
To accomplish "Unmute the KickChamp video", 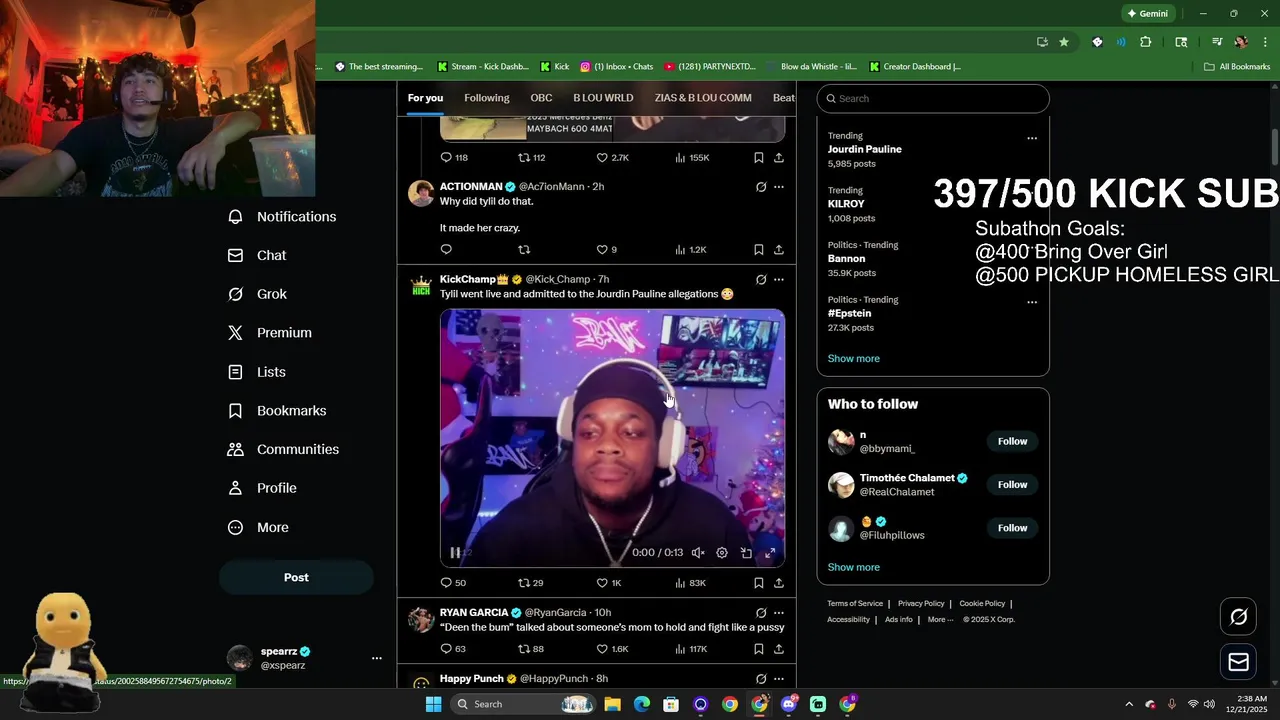I will [x=698, y=553].
